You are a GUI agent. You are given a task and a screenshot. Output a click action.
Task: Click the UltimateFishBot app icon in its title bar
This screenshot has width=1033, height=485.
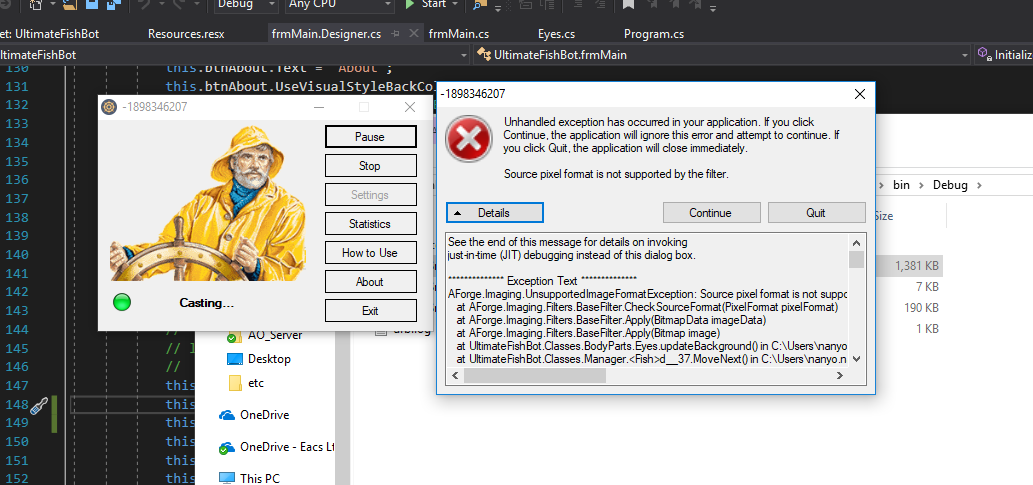(109, 107)
